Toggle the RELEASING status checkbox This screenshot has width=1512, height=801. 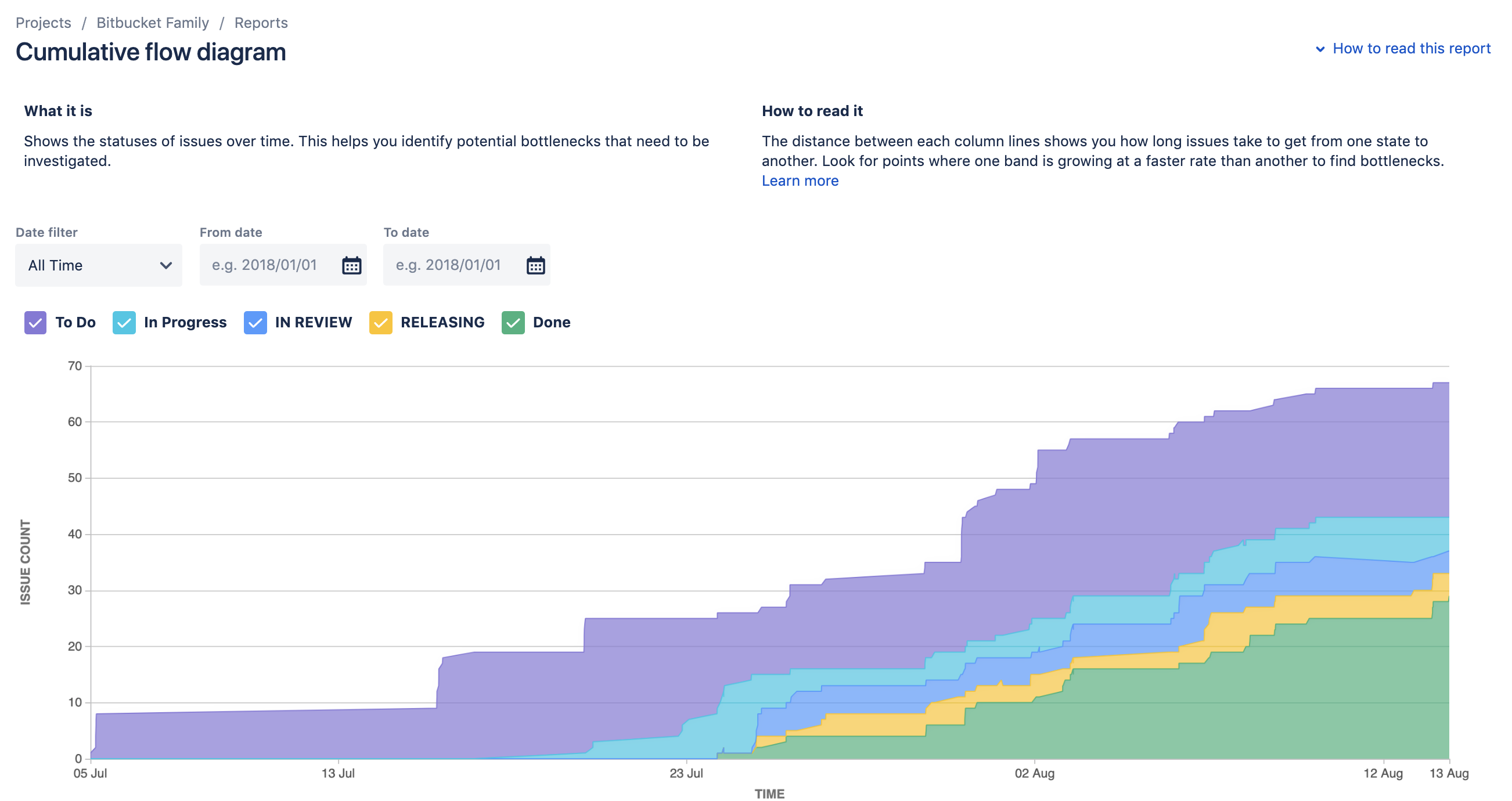[380, 323]
